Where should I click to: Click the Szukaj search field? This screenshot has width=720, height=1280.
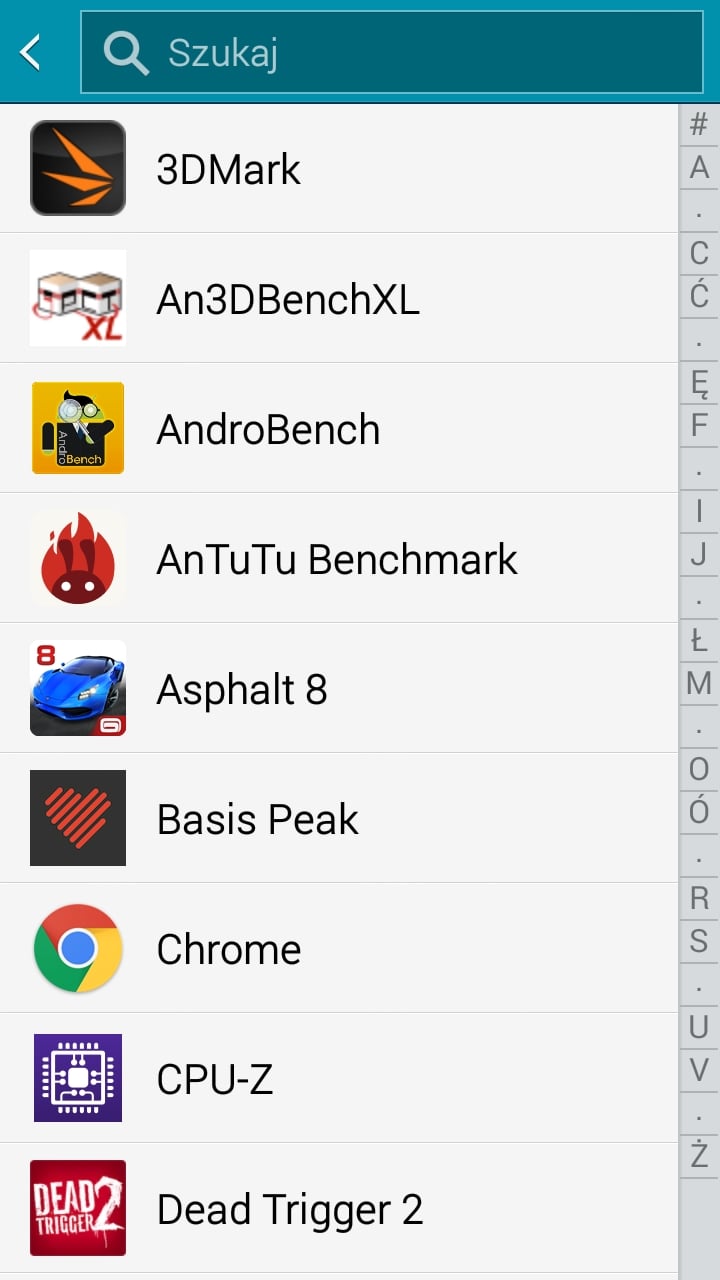(392, 52)
